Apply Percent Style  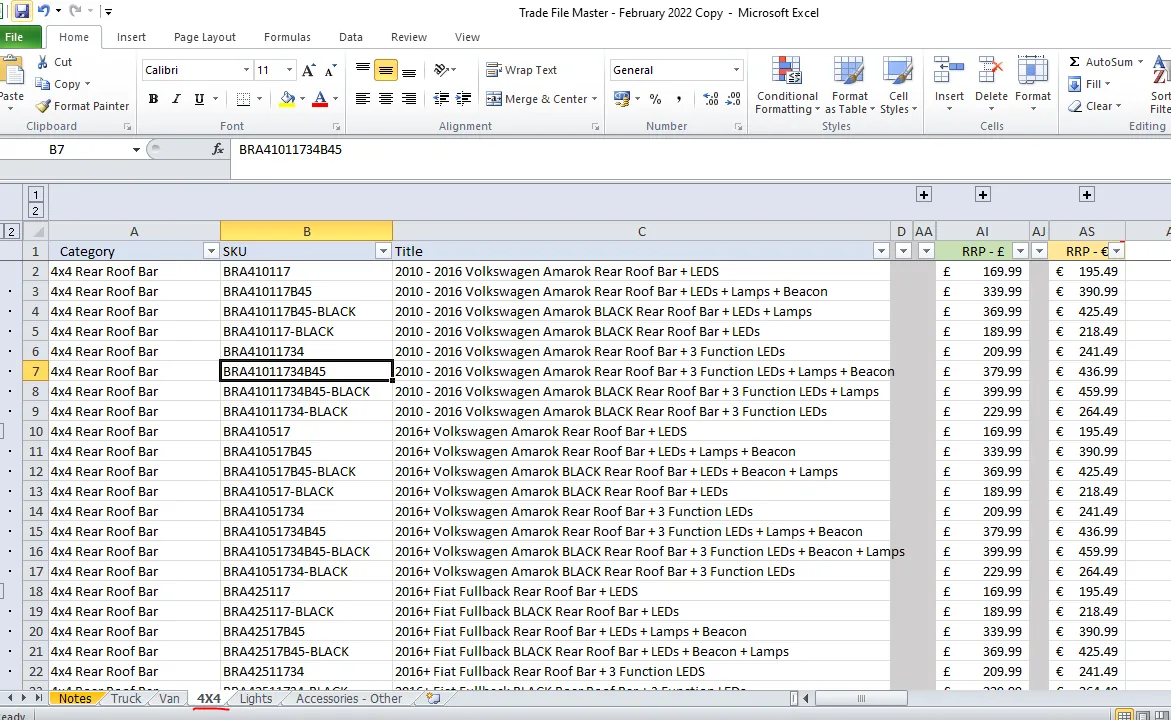point(656,99)
